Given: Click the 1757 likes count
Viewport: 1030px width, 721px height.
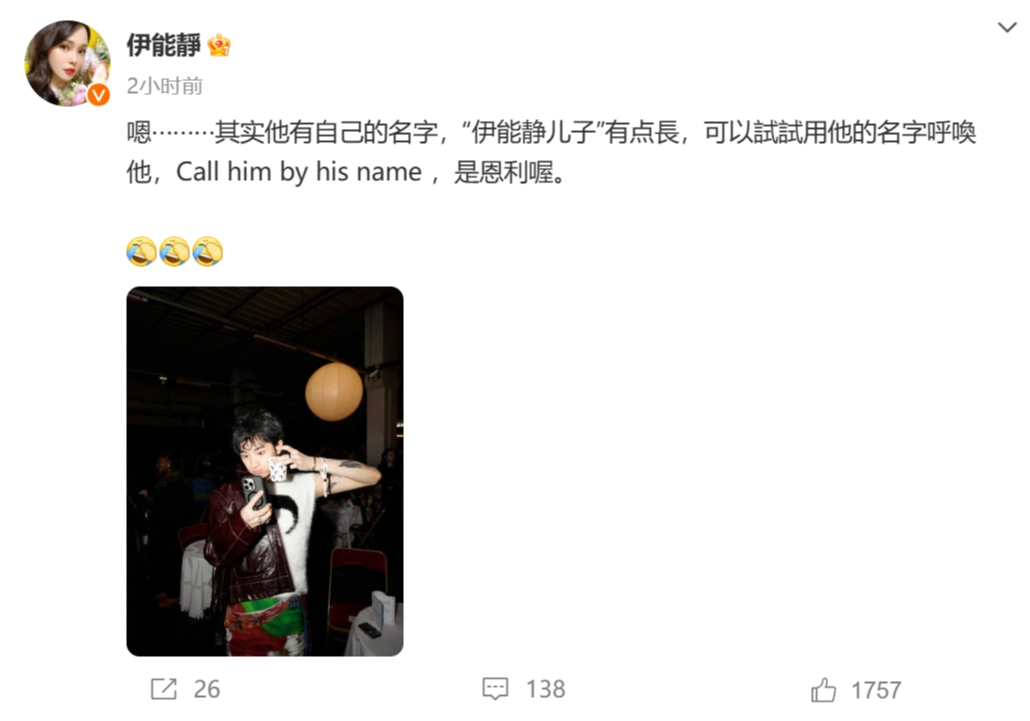Looking at the screenshot, I should (x=876, y=690).
